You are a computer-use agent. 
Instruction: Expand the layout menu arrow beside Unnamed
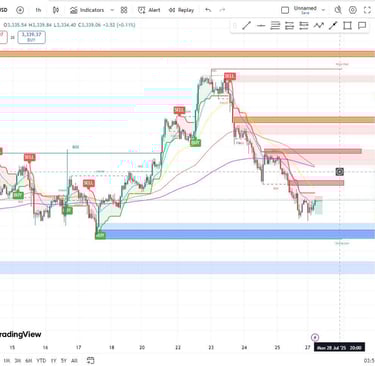pyautogui.click(x=323, y=10)
